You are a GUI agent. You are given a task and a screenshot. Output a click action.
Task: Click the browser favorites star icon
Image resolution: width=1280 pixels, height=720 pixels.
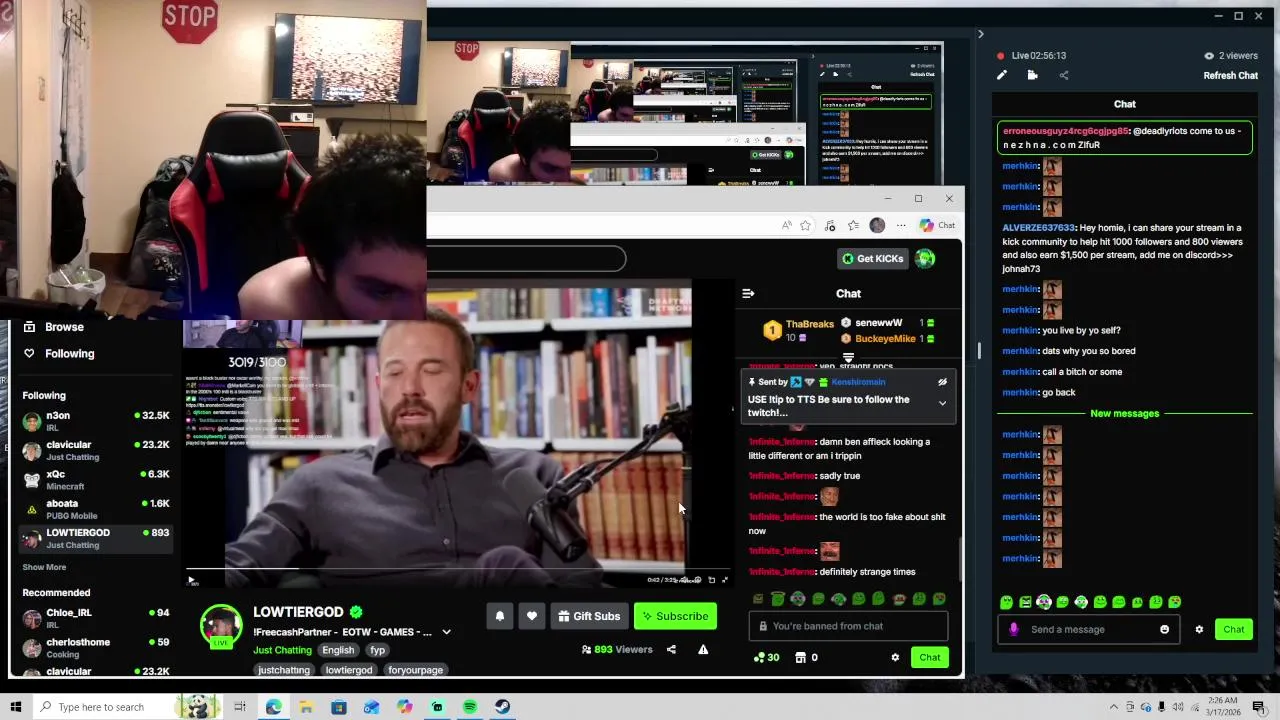pos(805,225)
